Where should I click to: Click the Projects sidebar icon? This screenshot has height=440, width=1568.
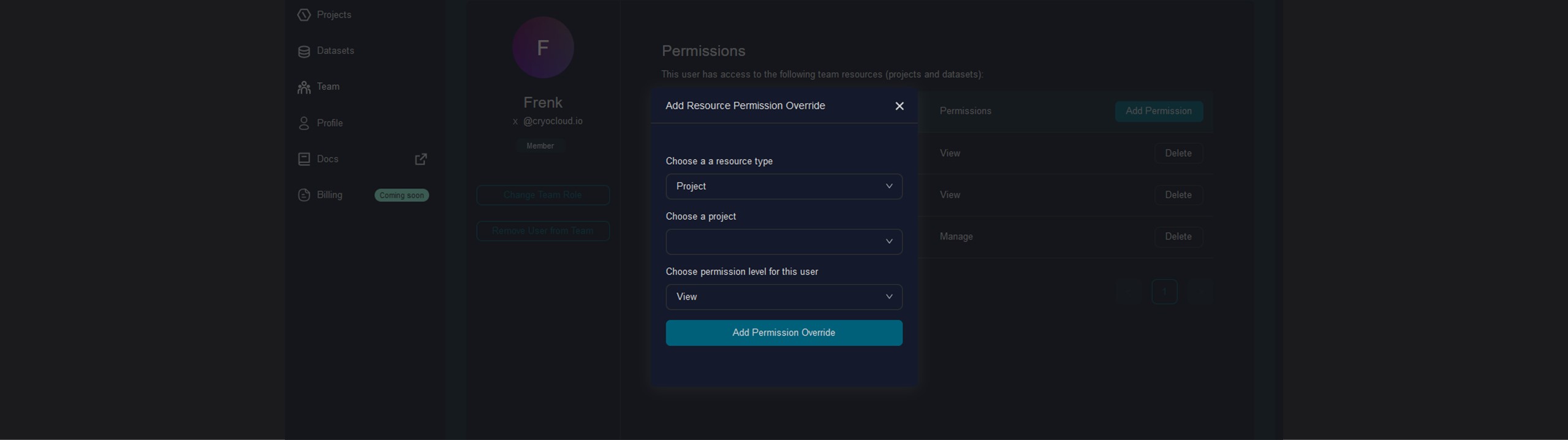click(x=304, y=15)
